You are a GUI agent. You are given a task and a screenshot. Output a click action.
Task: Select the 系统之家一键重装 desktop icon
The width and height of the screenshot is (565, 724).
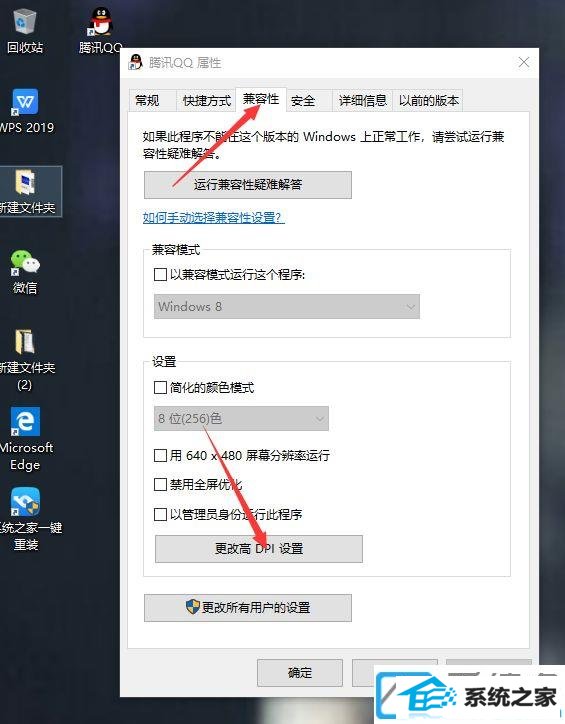tap(25, 501)
